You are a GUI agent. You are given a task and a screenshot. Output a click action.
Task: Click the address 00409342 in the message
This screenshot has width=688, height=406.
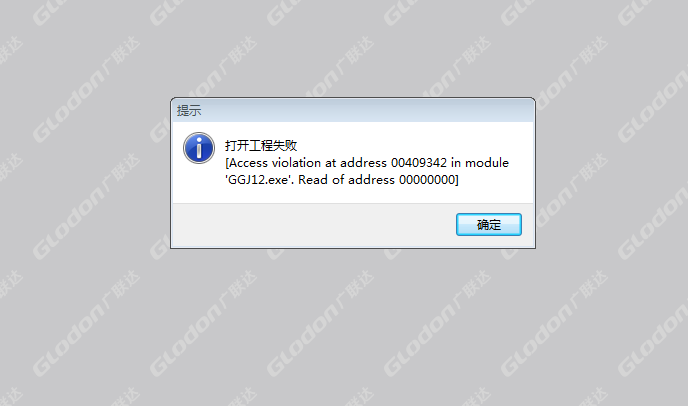click(419, 163)
